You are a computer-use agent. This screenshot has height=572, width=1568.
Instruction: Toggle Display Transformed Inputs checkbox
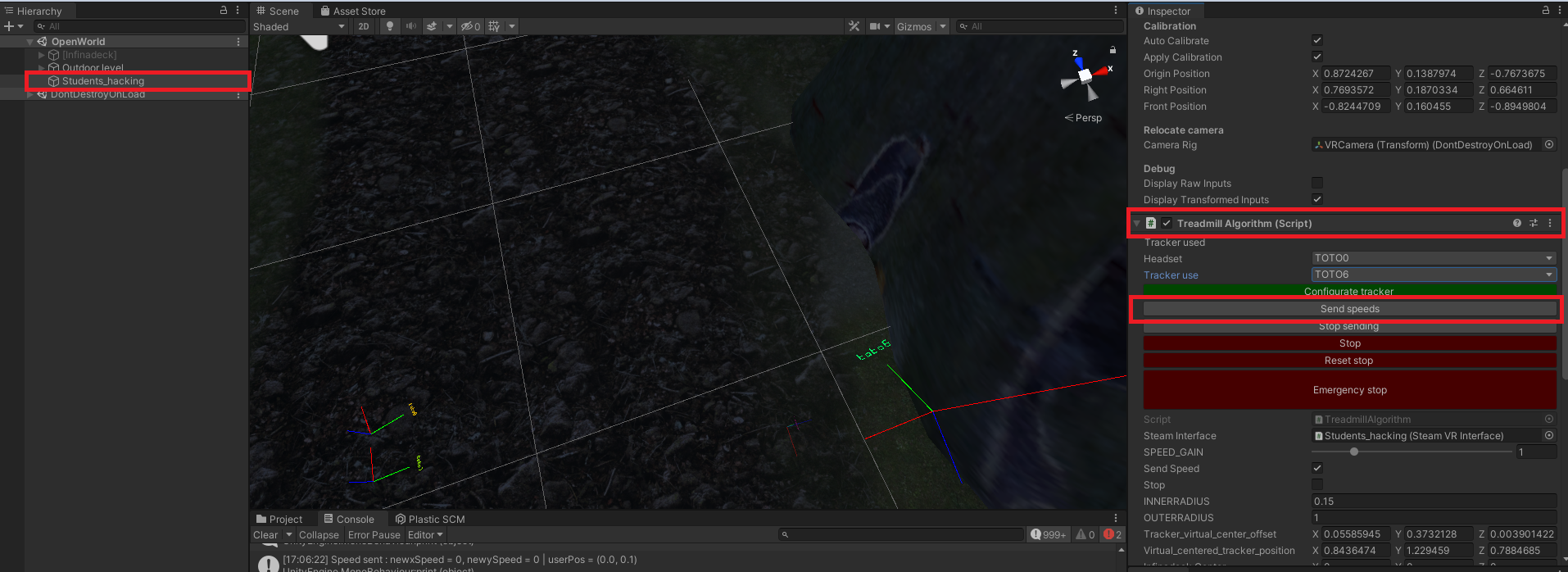pos(1317,199)
